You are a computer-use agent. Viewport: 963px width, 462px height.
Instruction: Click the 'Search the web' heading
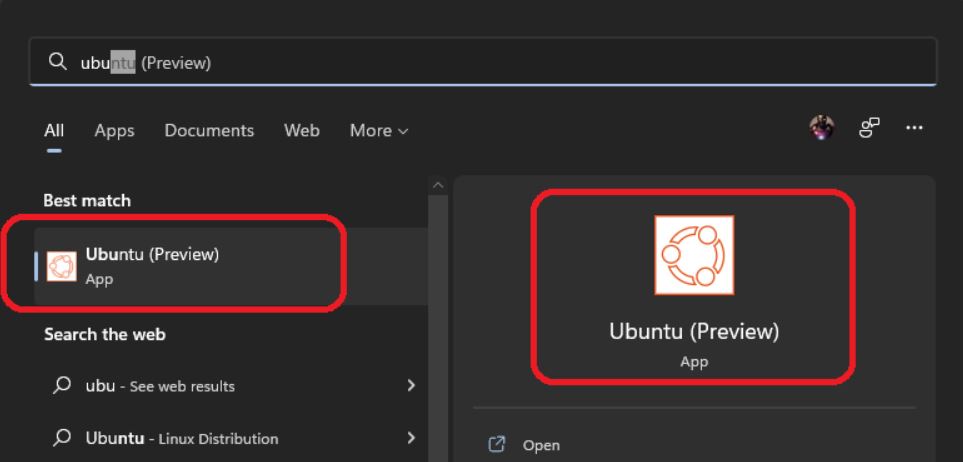[x=104, y=334]
